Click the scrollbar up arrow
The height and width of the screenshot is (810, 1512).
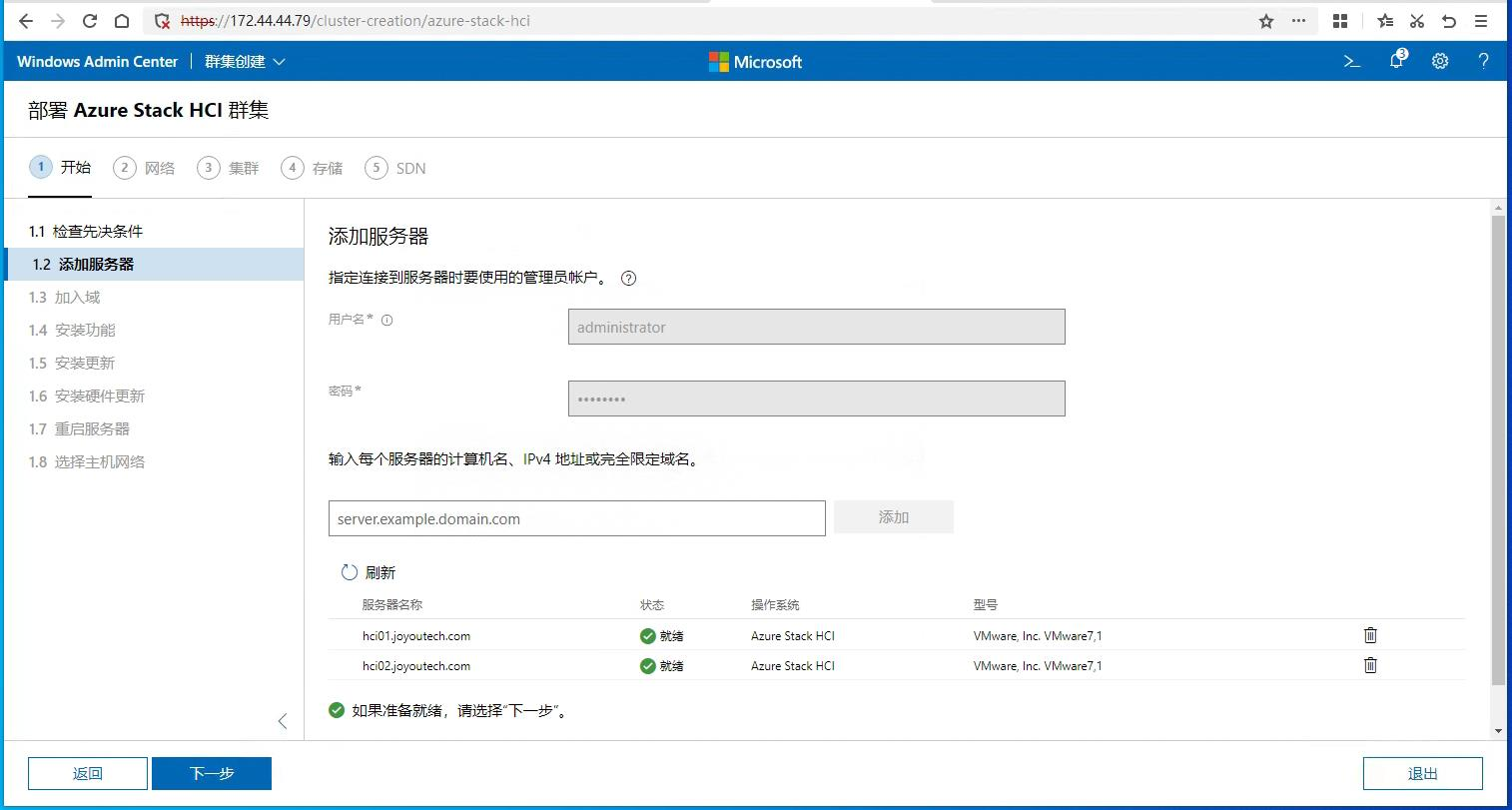coord(1498,207)
